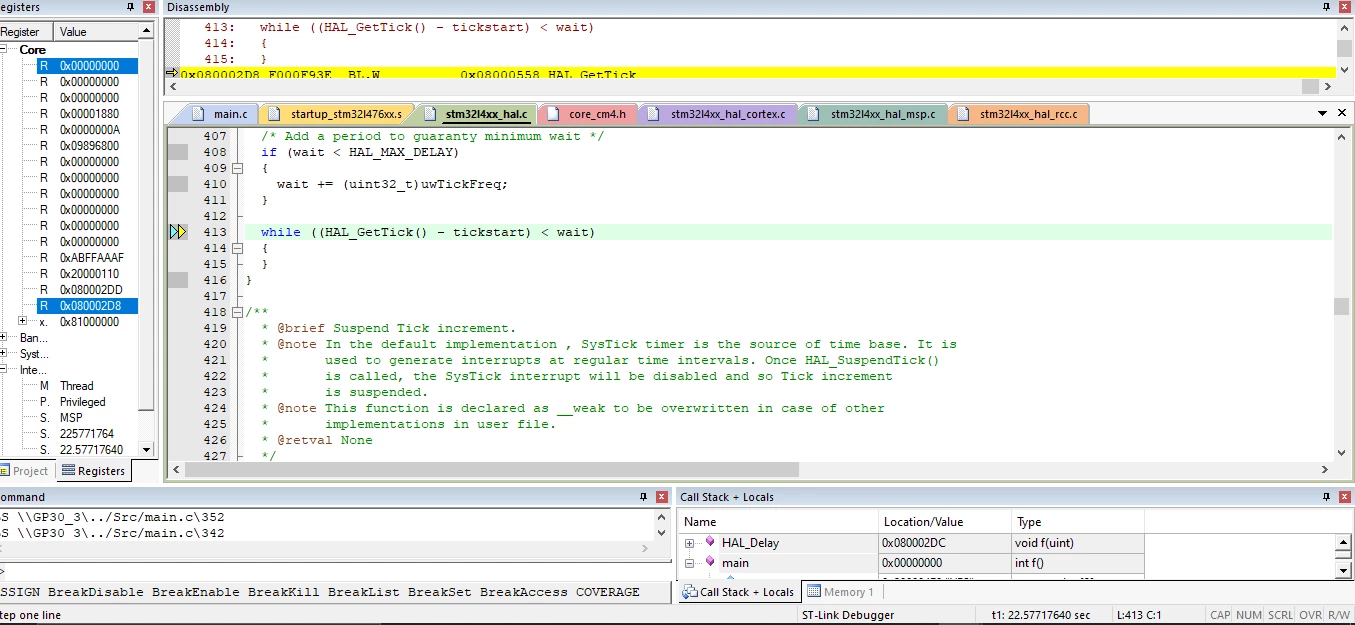Expand the HAL_Delay call stack entry
This screenshot has width=1355, height=625.
[689, 543]
